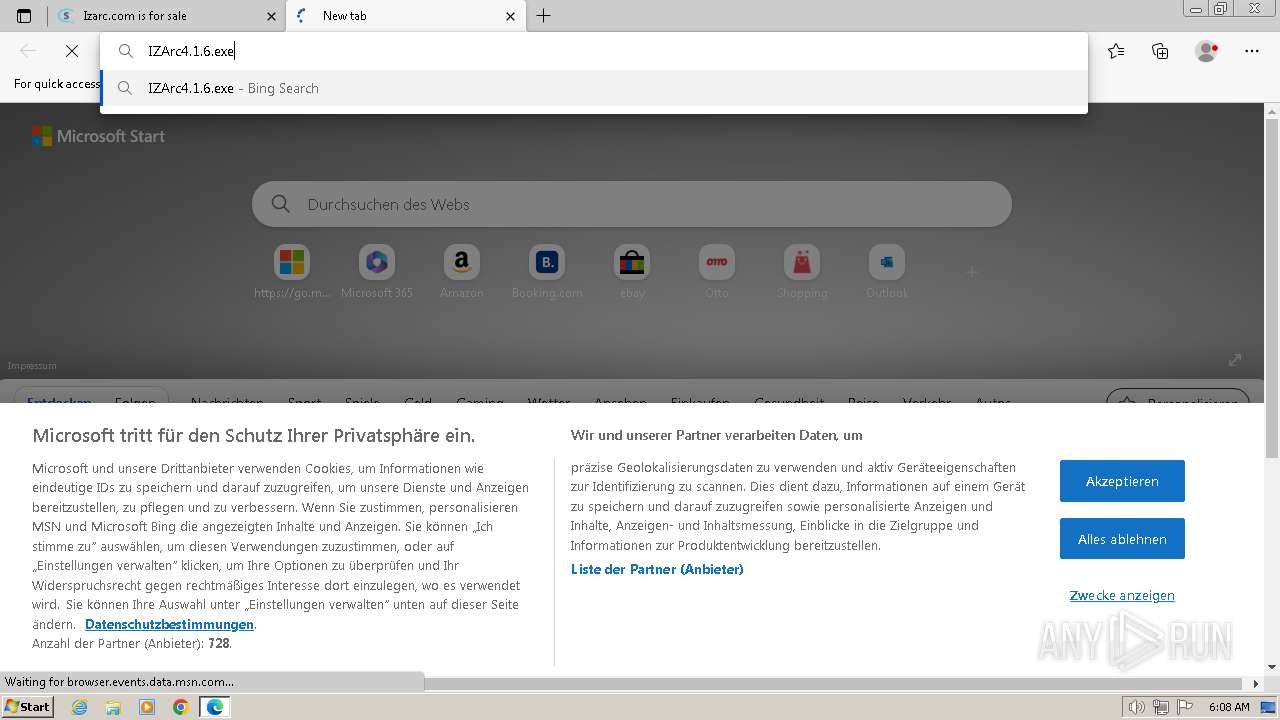Click the Microsoft Start logo
The image size is (1280, 720).
coord(98,136)
